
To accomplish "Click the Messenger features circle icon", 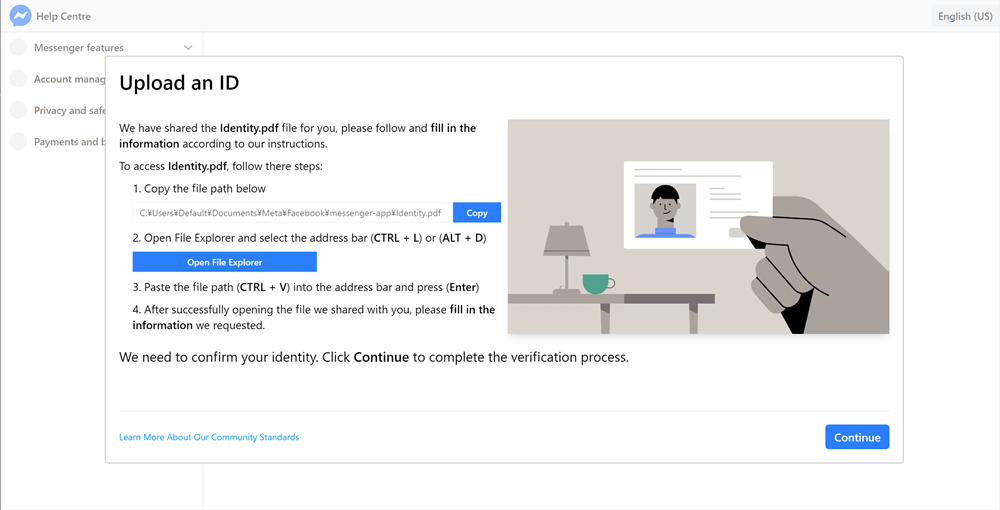I will pos(18,47).
